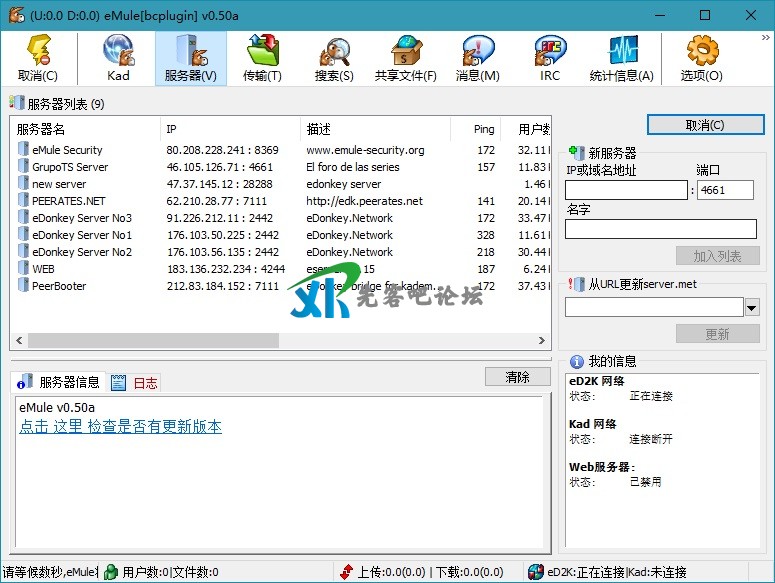
Task: Click the IP or domain address field
Action: (x=626, y=190)
